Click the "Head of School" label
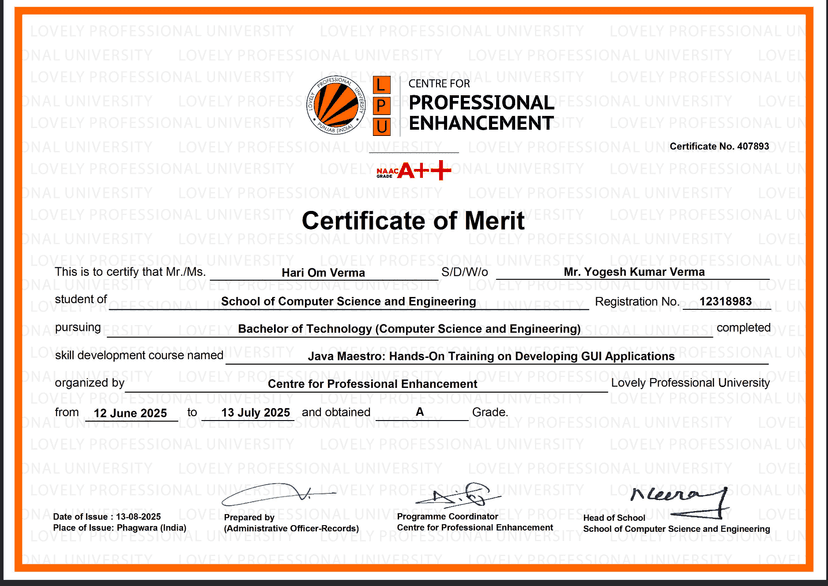 point(614,518)
